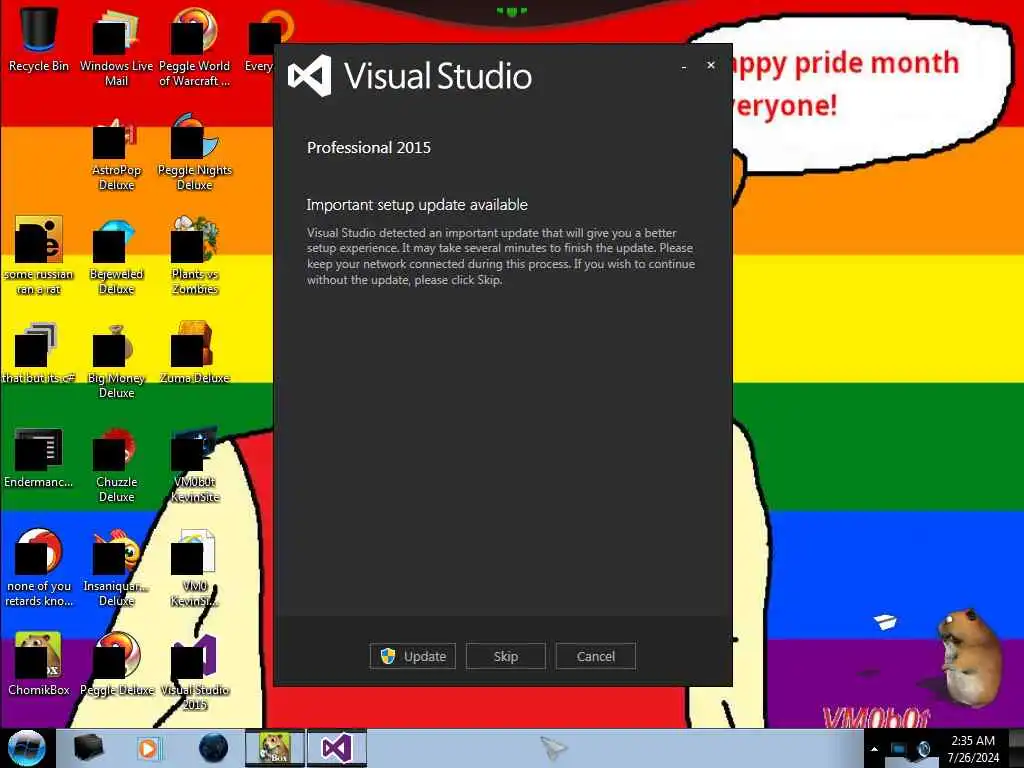Select the Peggle Nights Deluxe desktop icon
The width and height of the screenshot is (1024, 768).
point(195,152)
